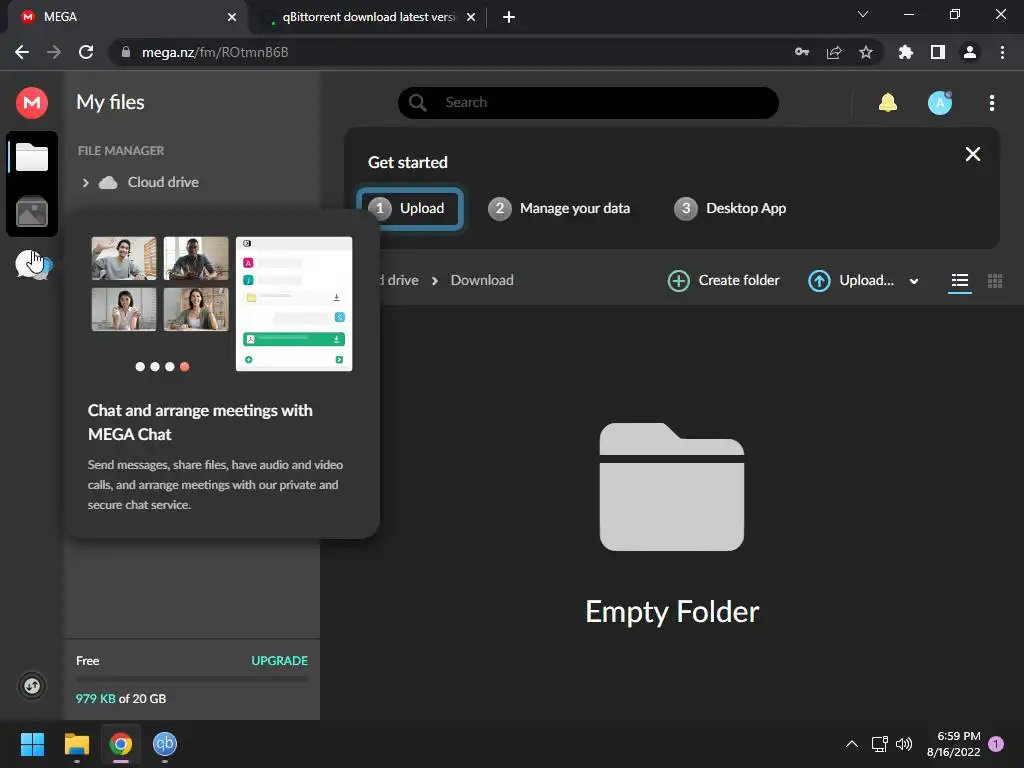Open the saved passwords key icon
1024x768 pixels.
[802, 52]
